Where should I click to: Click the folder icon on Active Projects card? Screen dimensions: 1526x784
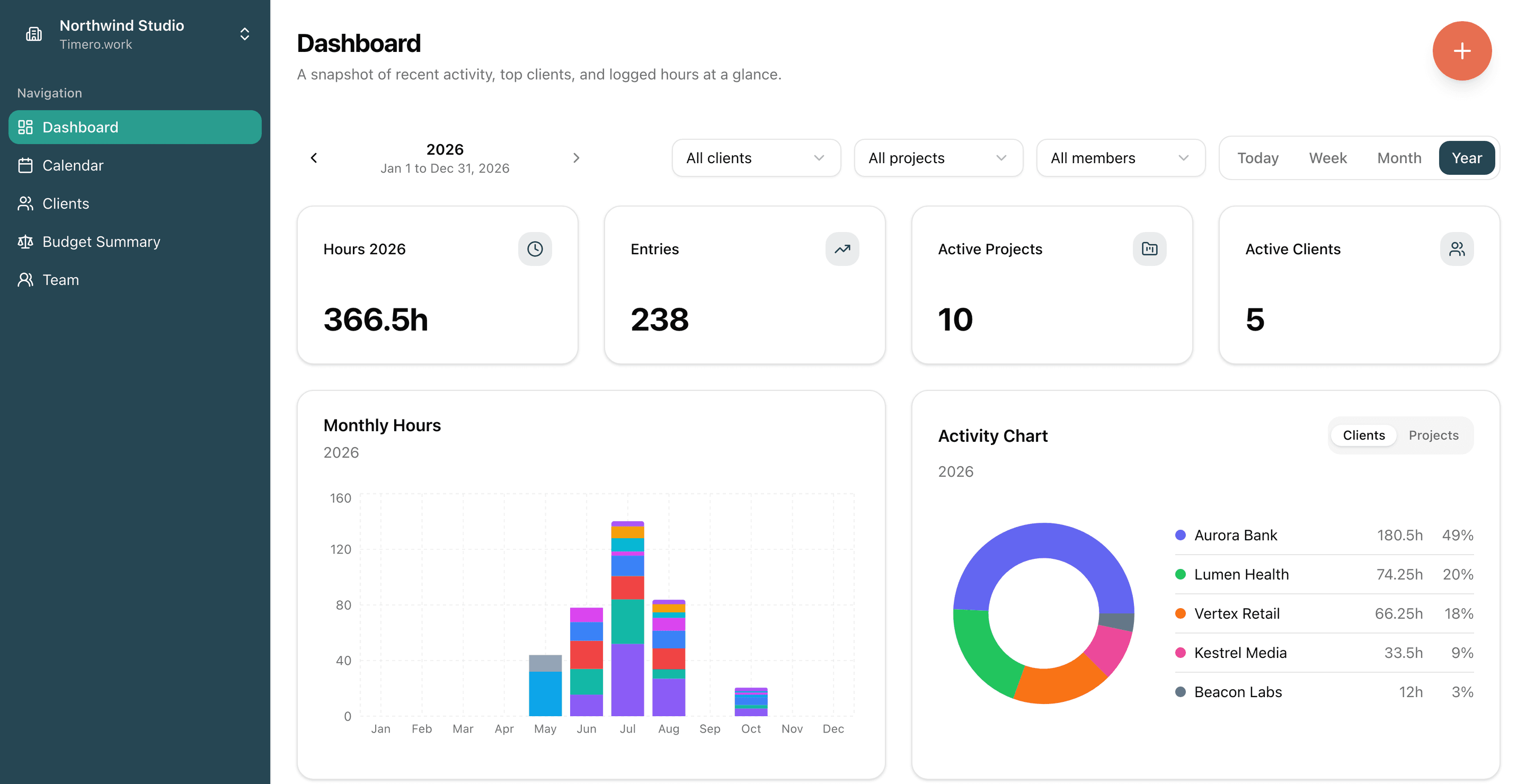pos(1149,250)
